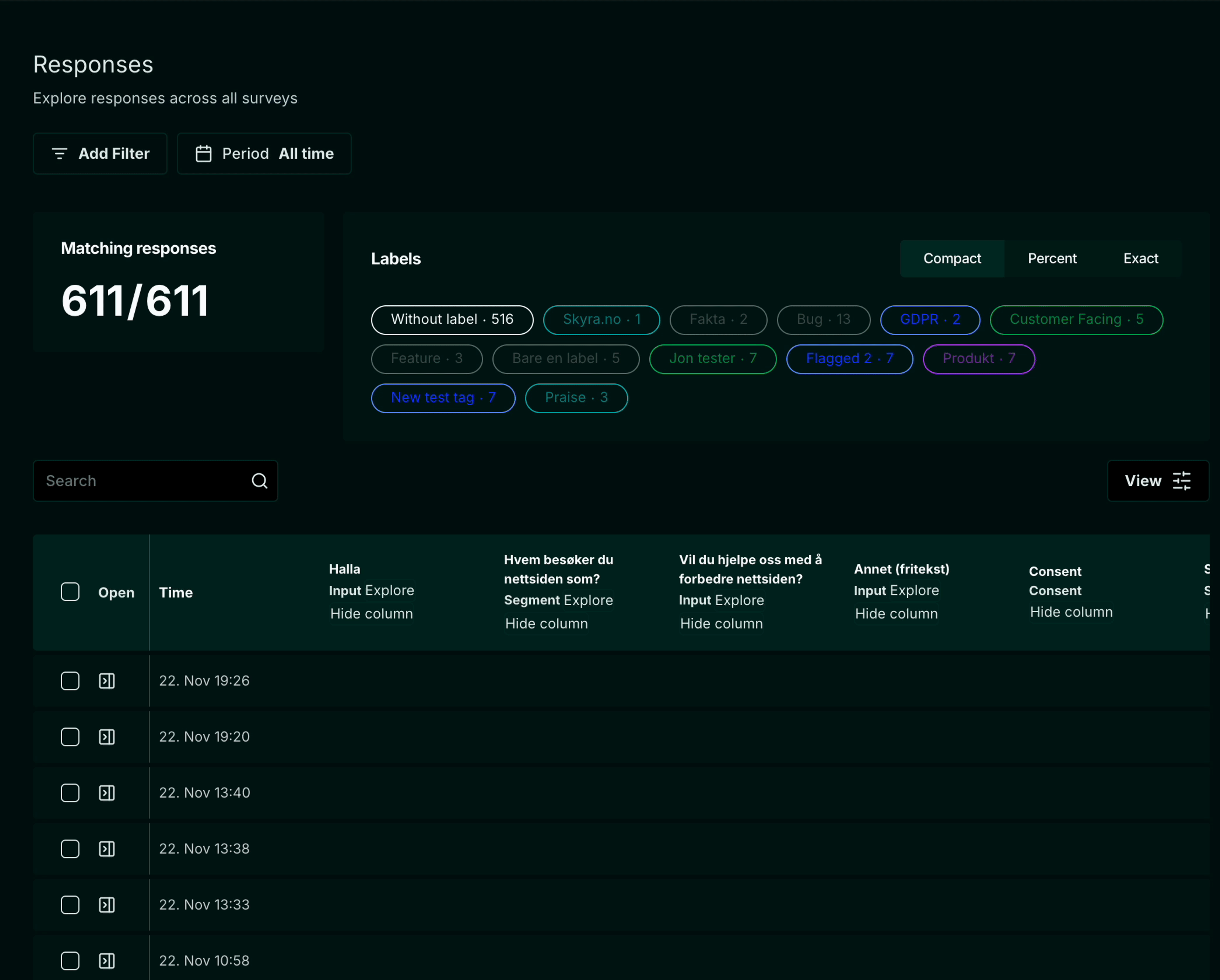Filter by Feature label
Image resolution: width=1220 pixels, height=980 pixels.
pyautogui.click(x=427, y=359)
